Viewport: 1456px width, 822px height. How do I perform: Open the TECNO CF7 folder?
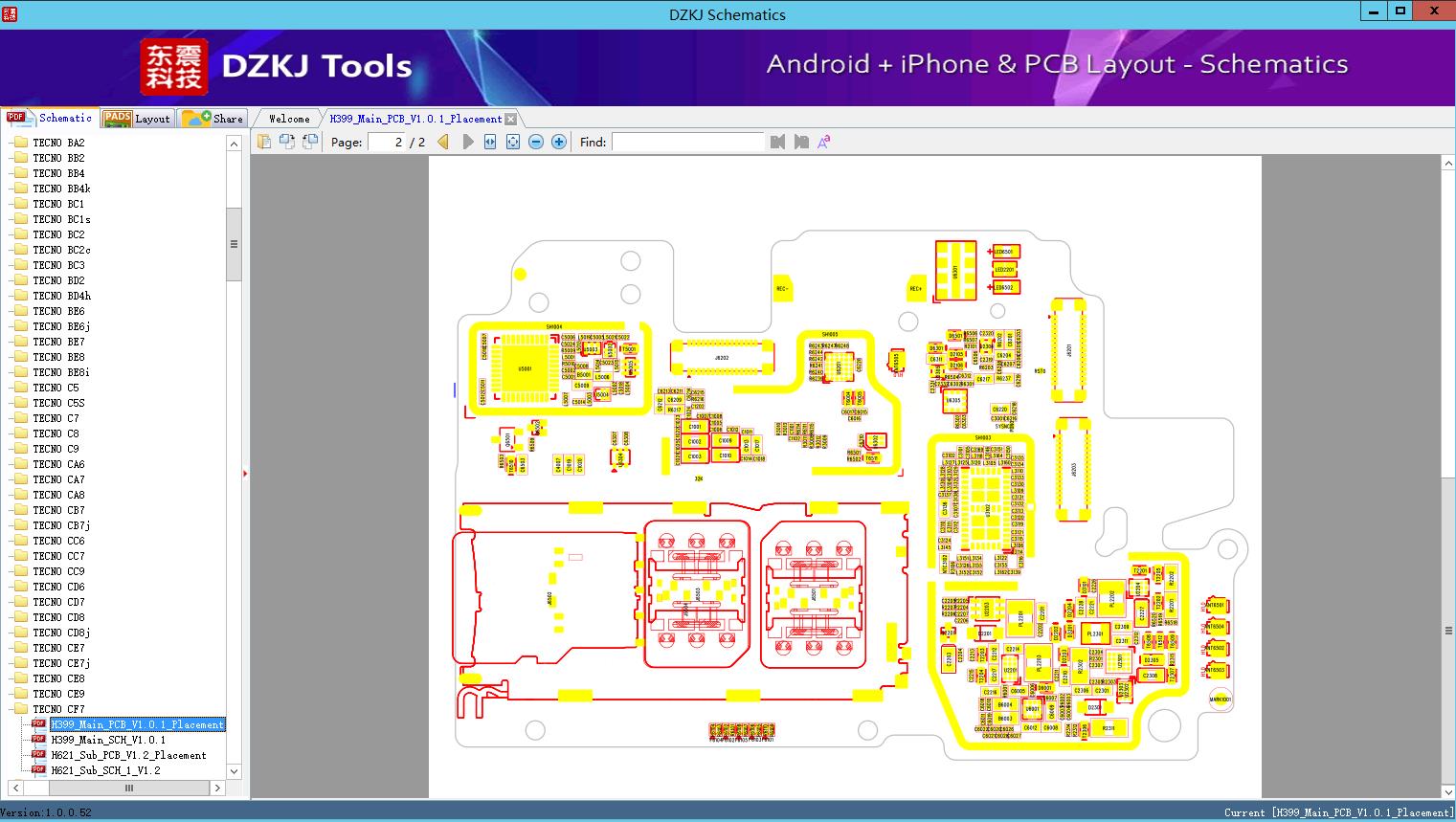[x=58, y=709]
